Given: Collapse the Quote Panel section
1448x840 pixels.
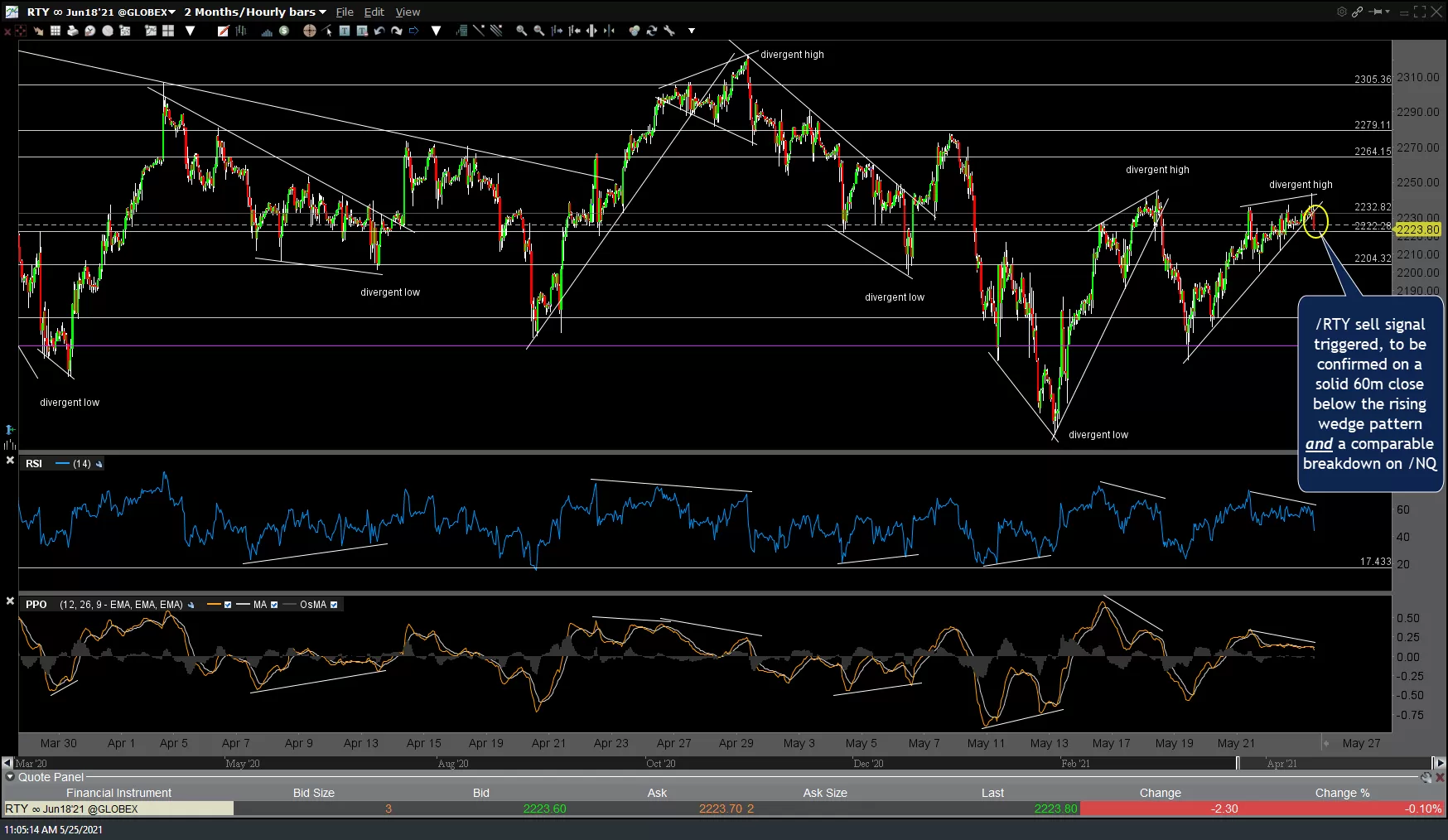Looking at the screenshot, I should [x=10, y=777].
